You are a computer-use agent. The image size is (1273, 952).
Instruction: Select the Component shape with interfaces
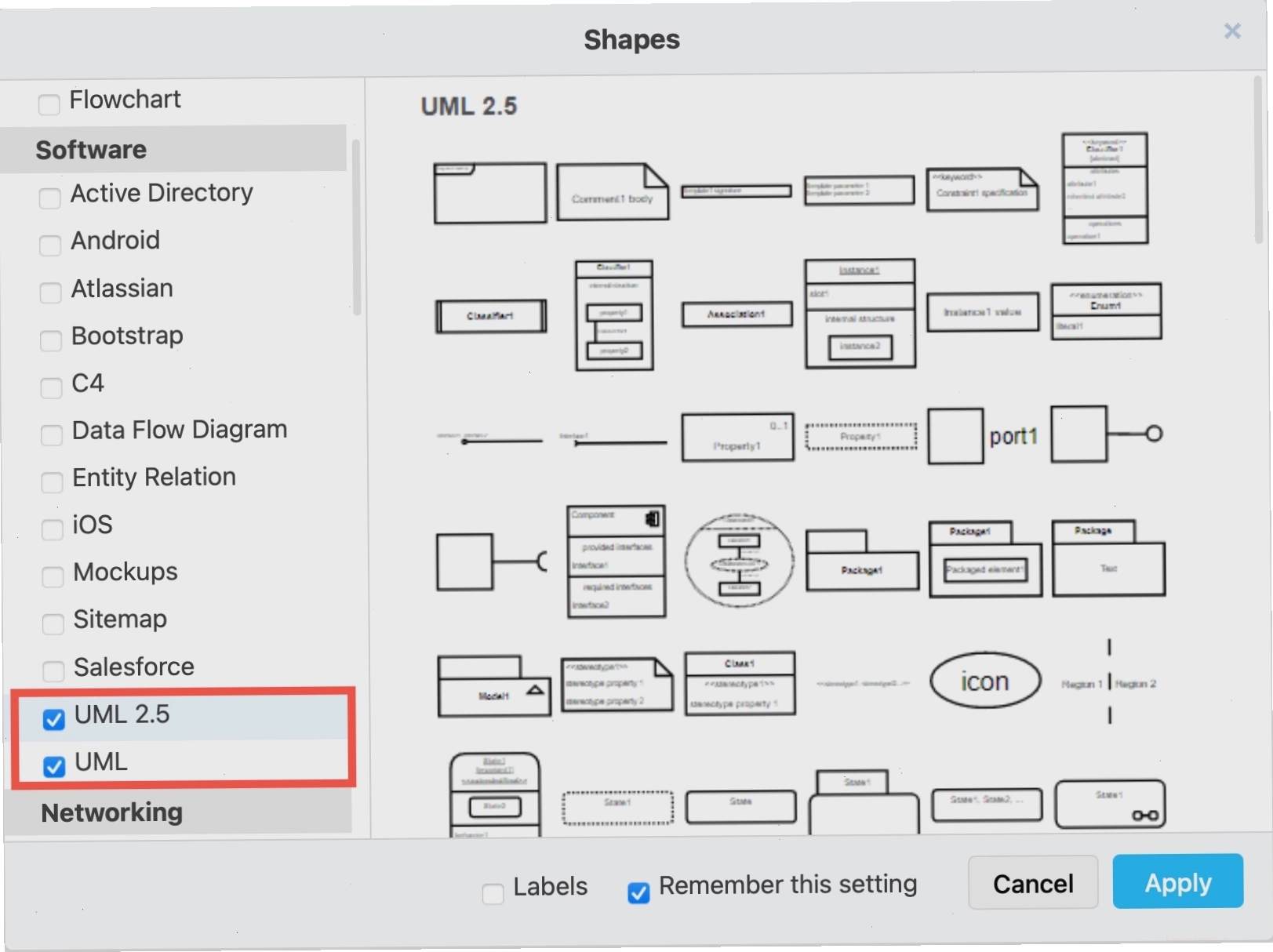coord(616,561)
